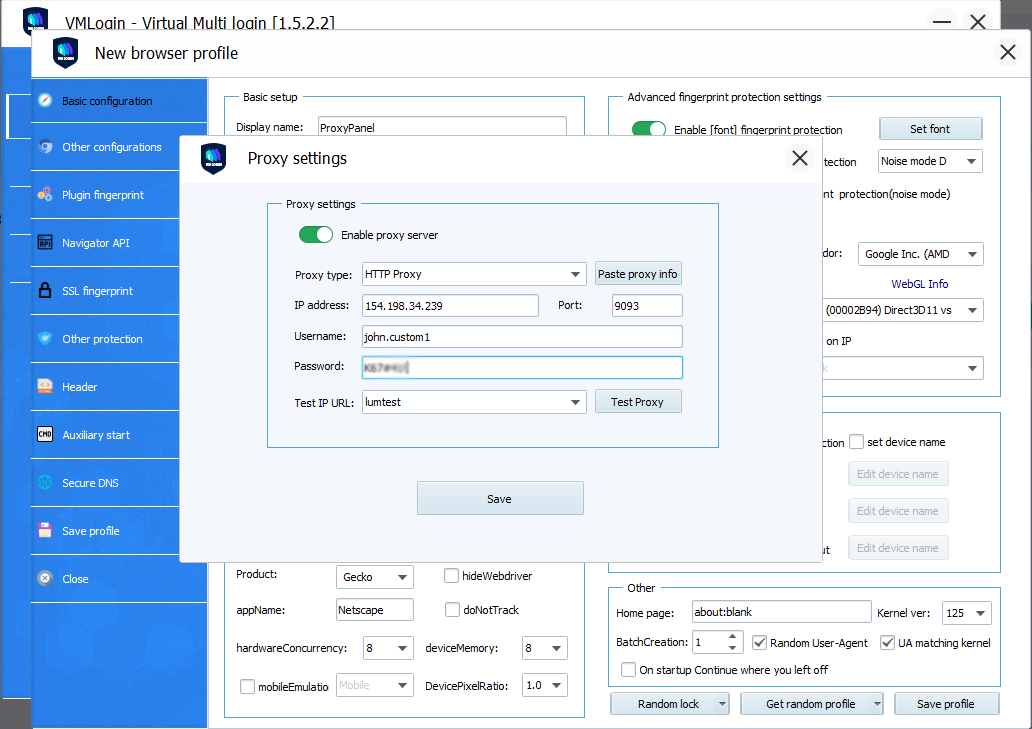
Task: Select Other configurations in the sidebar
Action: (x=111, y=147)
